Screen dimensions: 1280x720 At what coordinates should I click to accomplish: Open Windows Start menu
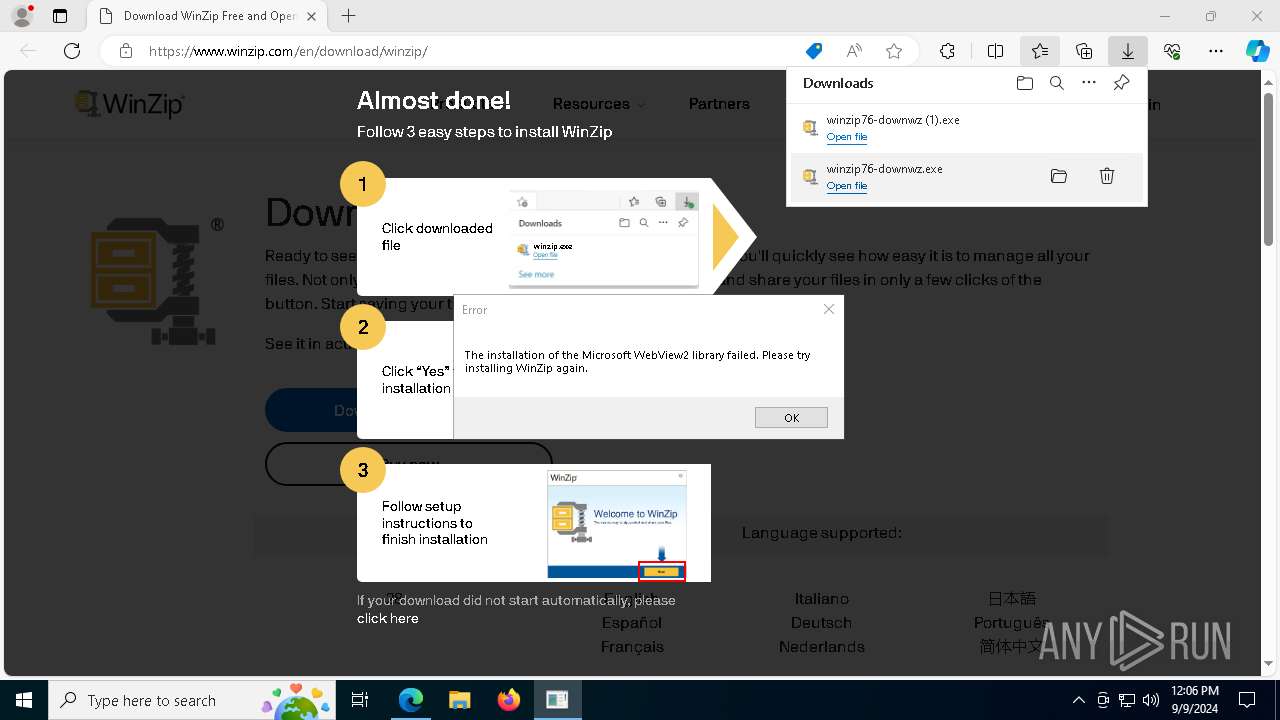point(24,700)
